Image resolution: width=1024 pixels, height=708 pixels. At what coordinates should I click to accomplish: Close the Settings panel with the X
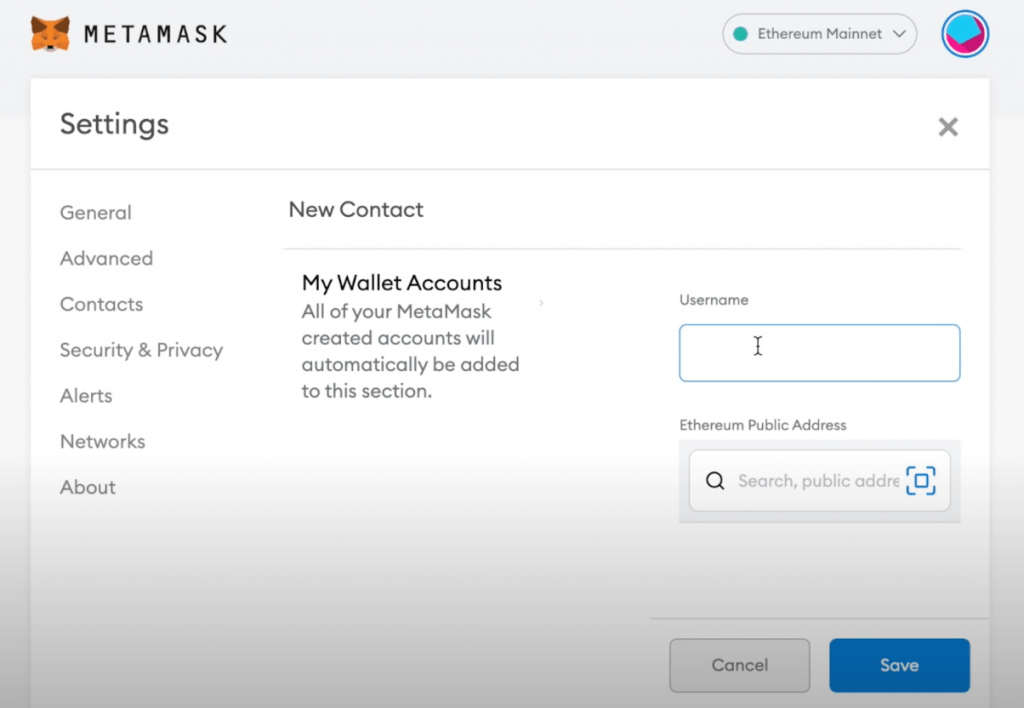[948, 127]
